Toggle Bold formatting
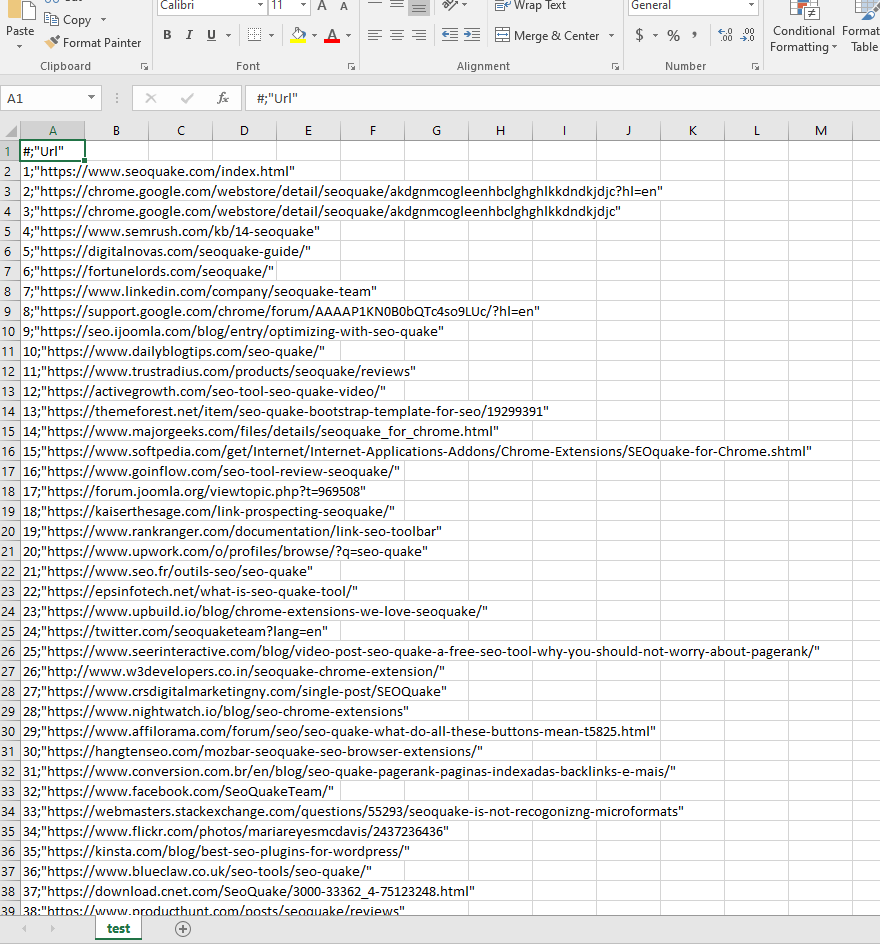 tap(167, 36)
